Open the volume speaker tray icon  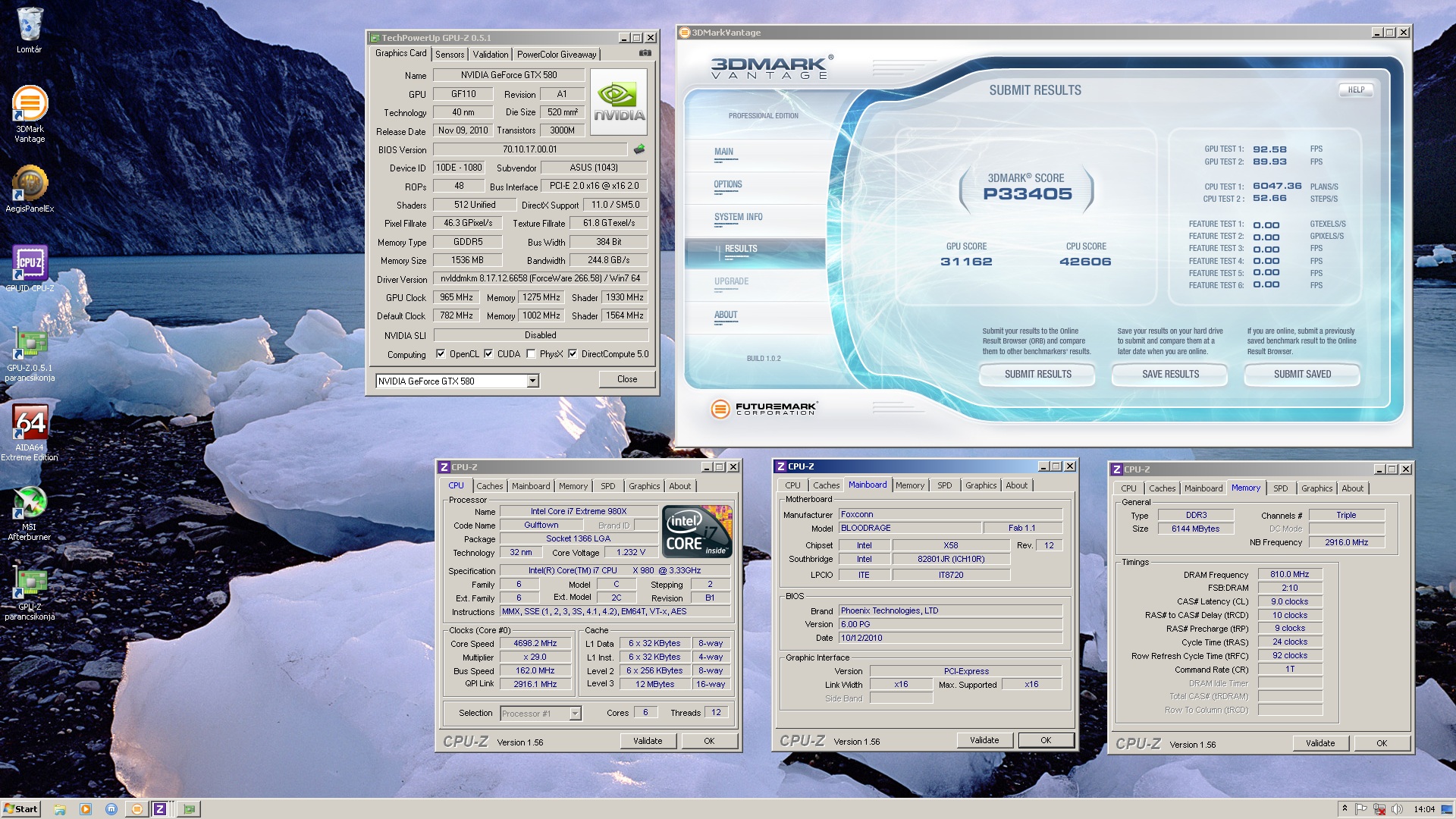[1397, 809]
